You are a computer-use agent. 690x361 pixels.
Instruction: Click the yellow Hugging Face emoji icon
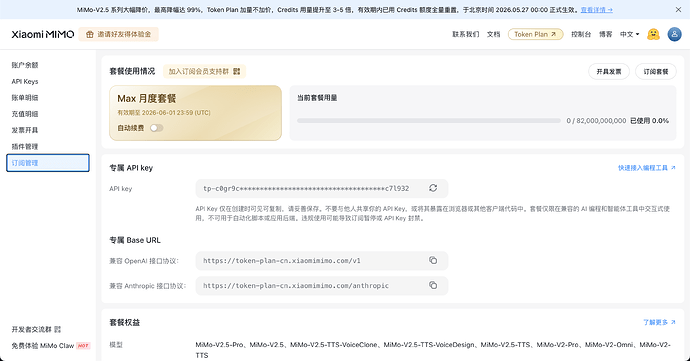pyautogui.click(x=653, y=34)
